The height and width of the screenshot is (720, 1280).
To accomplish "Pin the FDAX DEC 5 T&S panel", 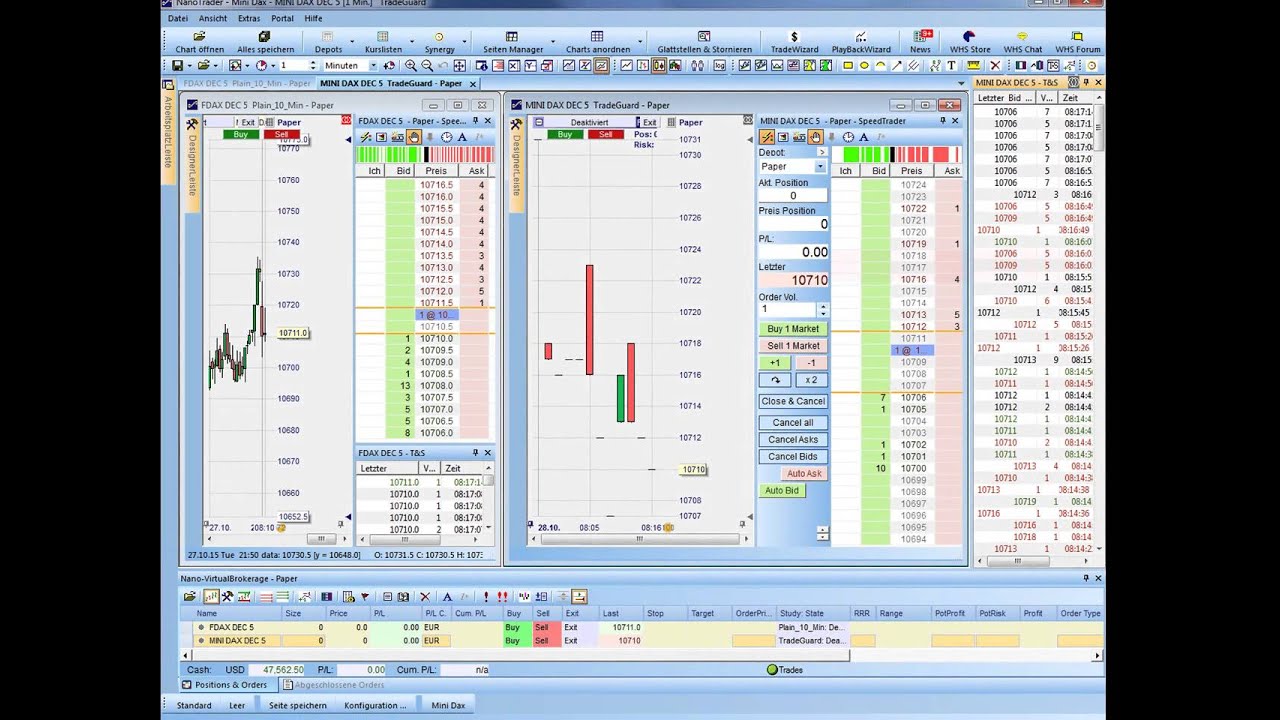I will (x=475, y=453).
